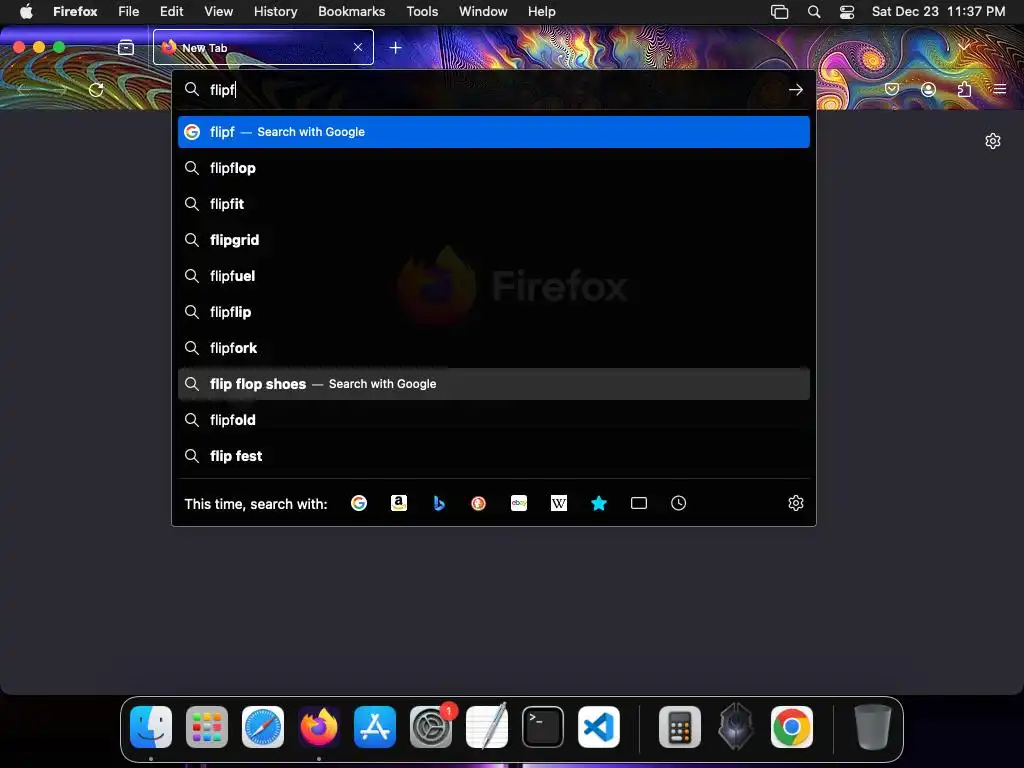Open the Apple menu
1024x768 pixels.
point(26,12)
